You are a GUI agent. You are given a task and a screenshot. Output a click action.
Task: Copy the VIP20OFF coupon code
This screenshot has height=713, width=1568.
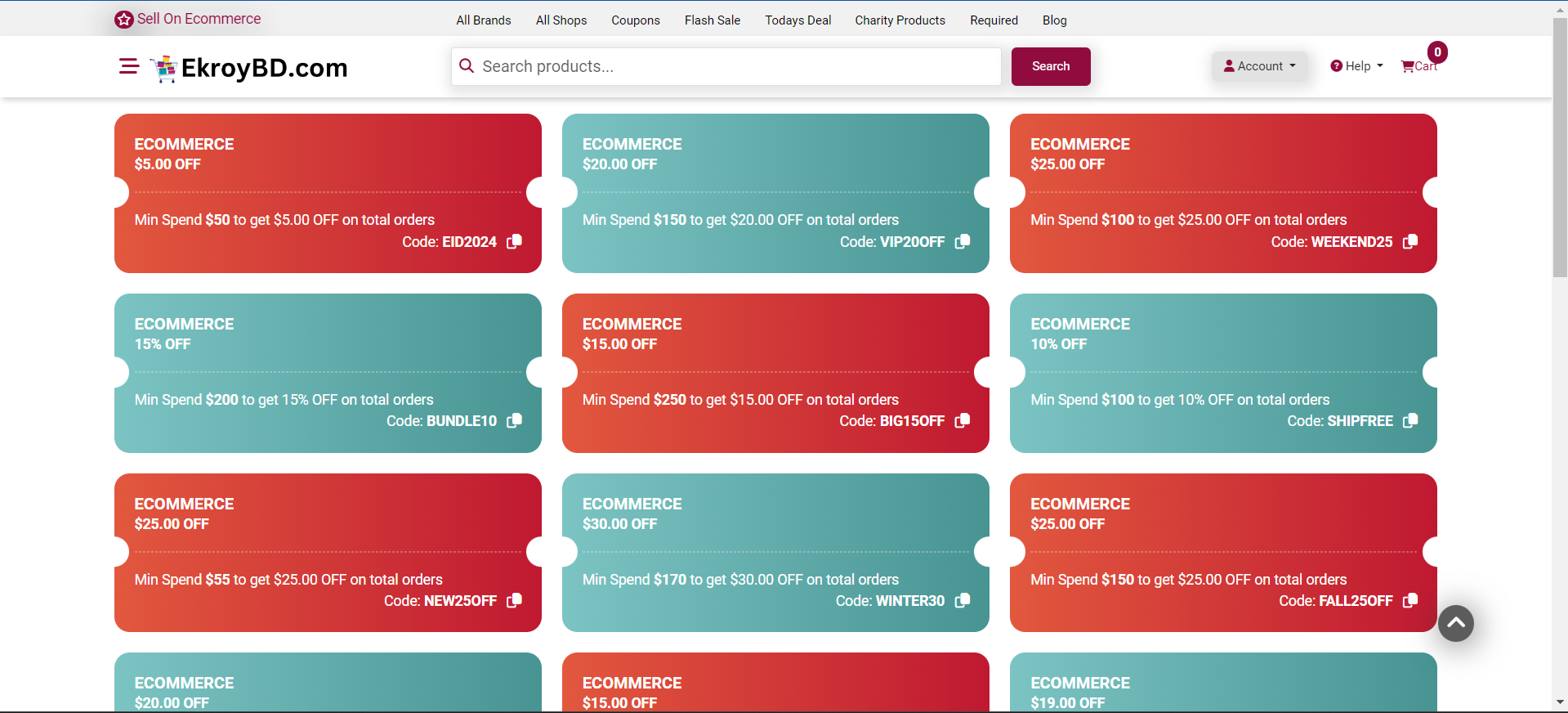click(x=963, y=241)
